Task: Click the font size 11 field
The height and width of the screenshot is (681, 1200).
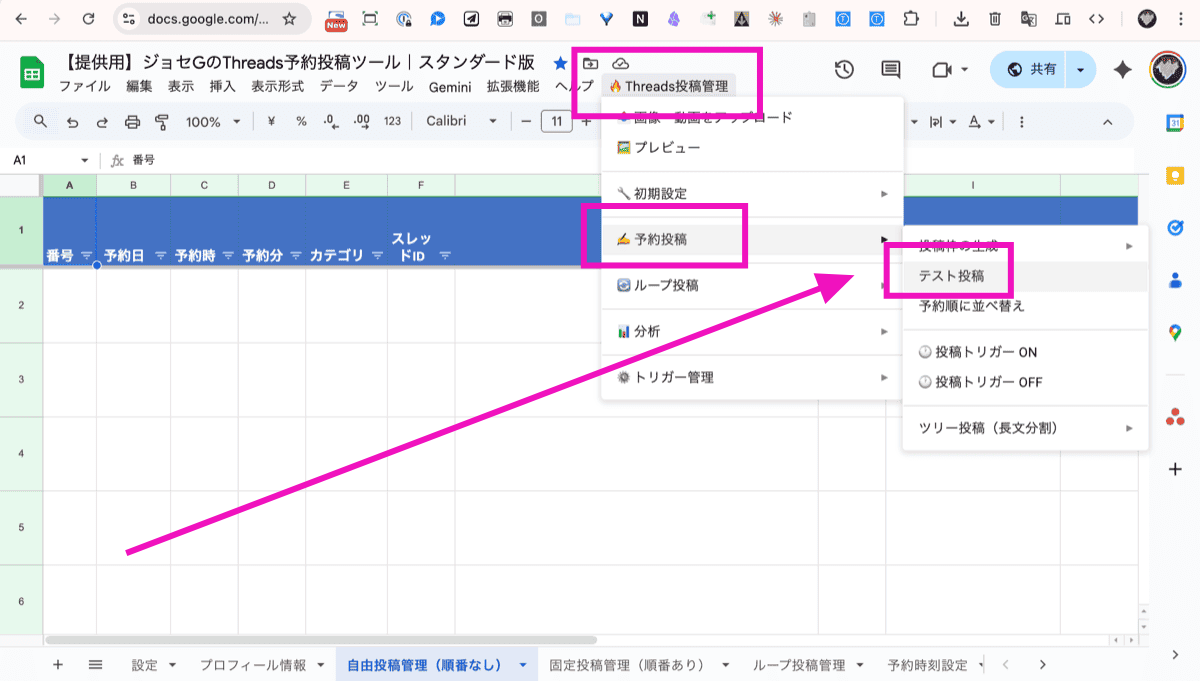Action: 556,122
